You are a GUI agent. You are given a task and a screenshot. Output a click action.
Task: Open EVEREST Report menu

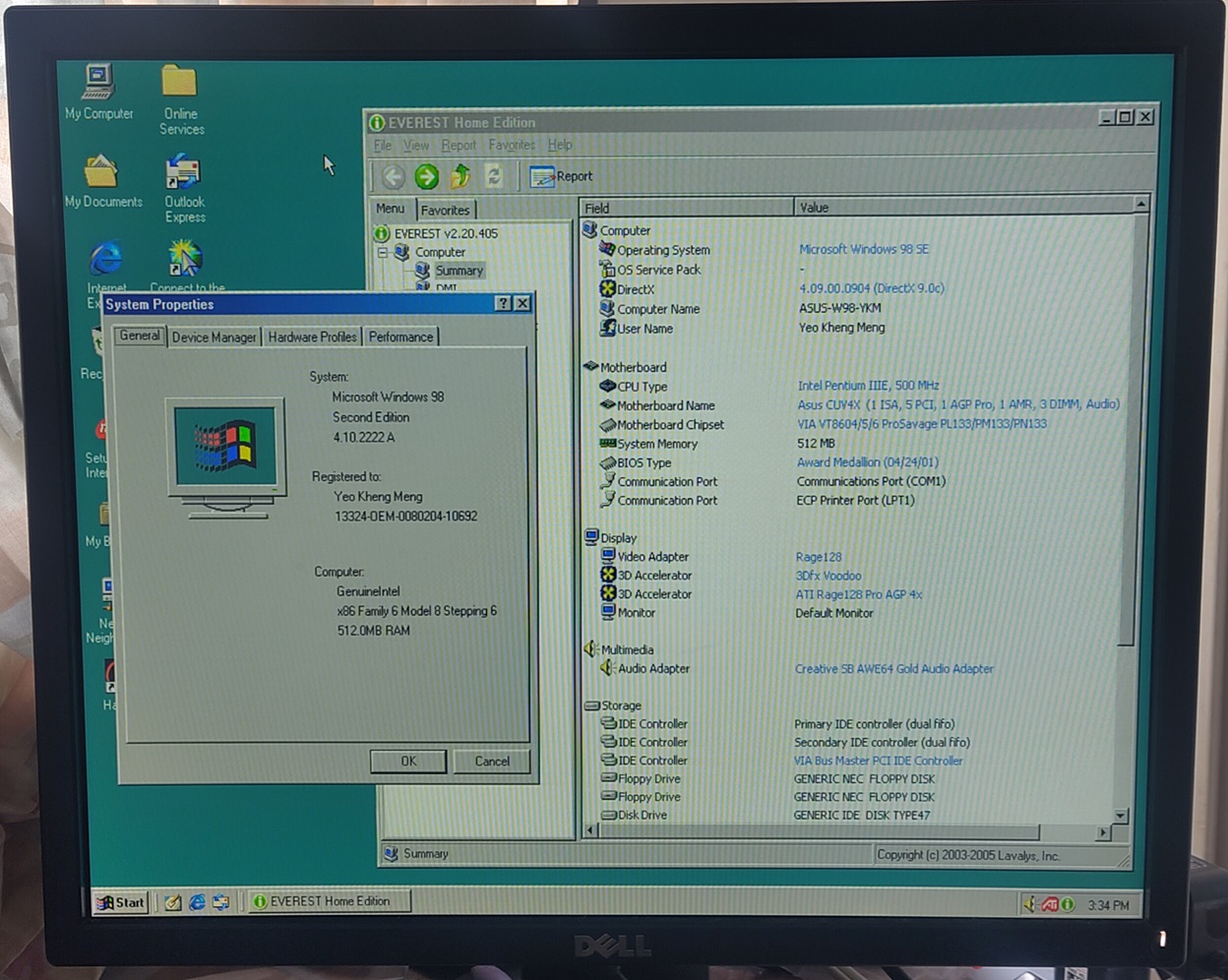pyautogui.click(x=458, y=145)
